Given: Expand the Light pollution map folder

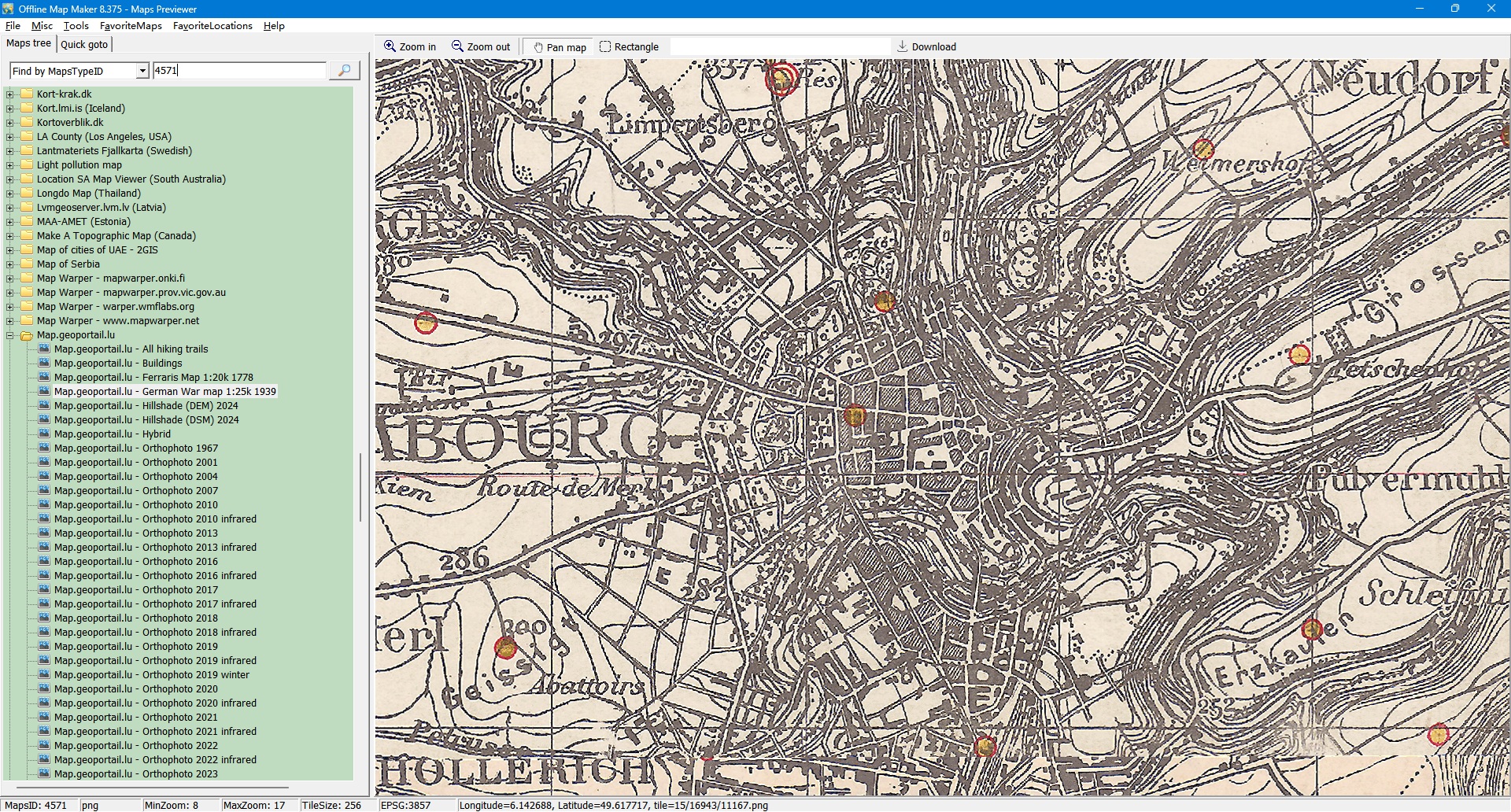Looking at the screenshot, I should pyautogui.click(x=10, y=165).
